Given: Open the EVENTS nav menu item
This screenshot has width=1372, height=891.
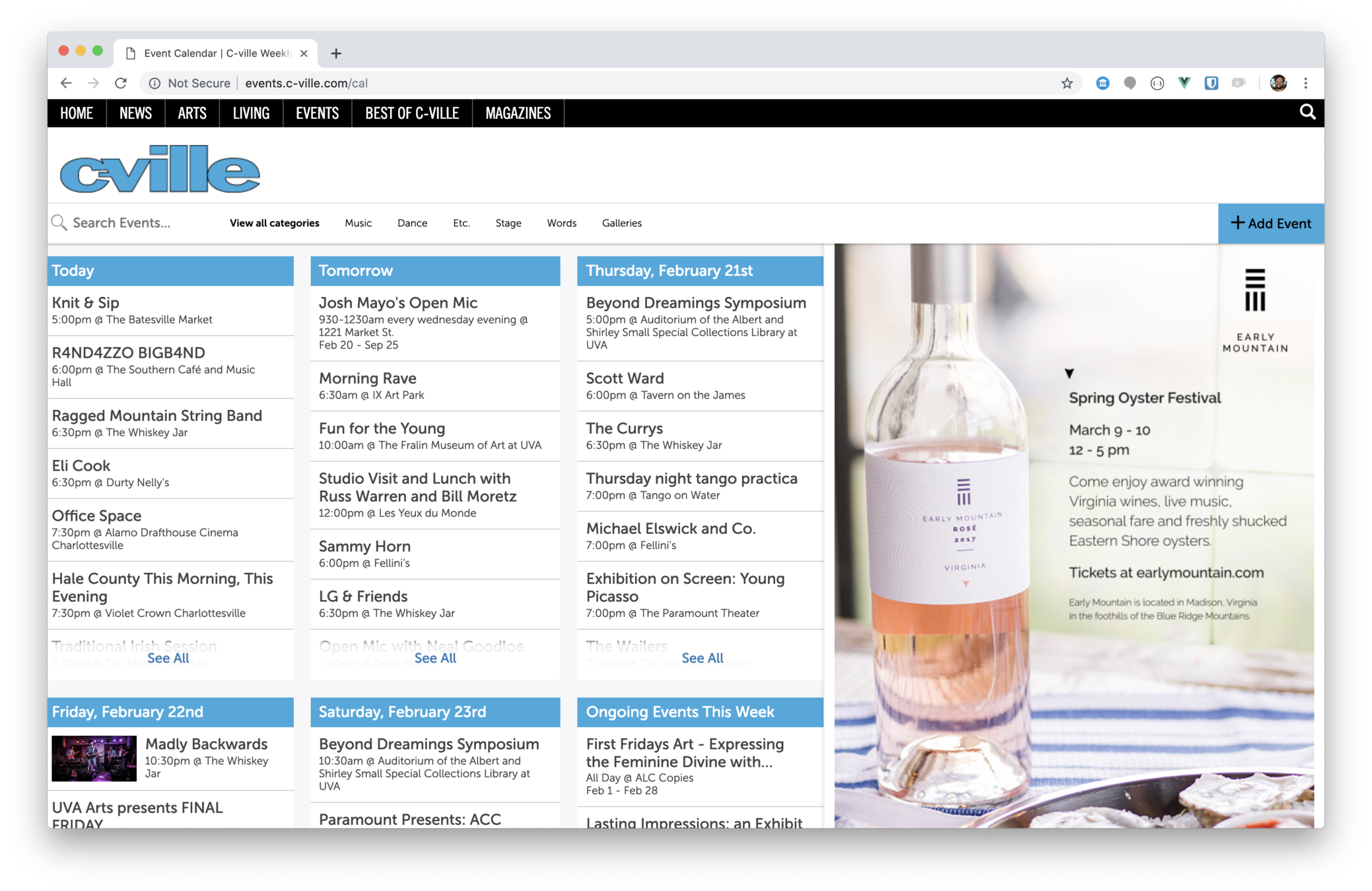Looking at the screenshot, I should 317,114.
